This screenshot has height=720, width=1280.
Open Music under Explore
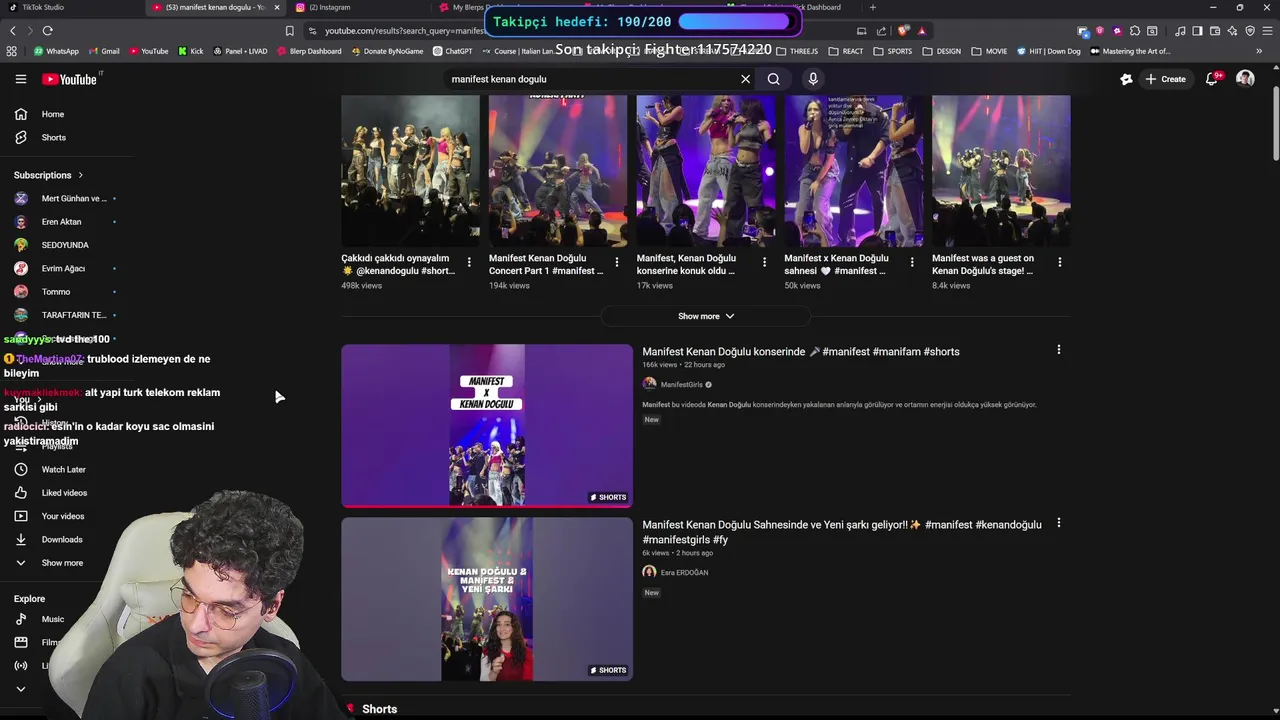point(52,620)
